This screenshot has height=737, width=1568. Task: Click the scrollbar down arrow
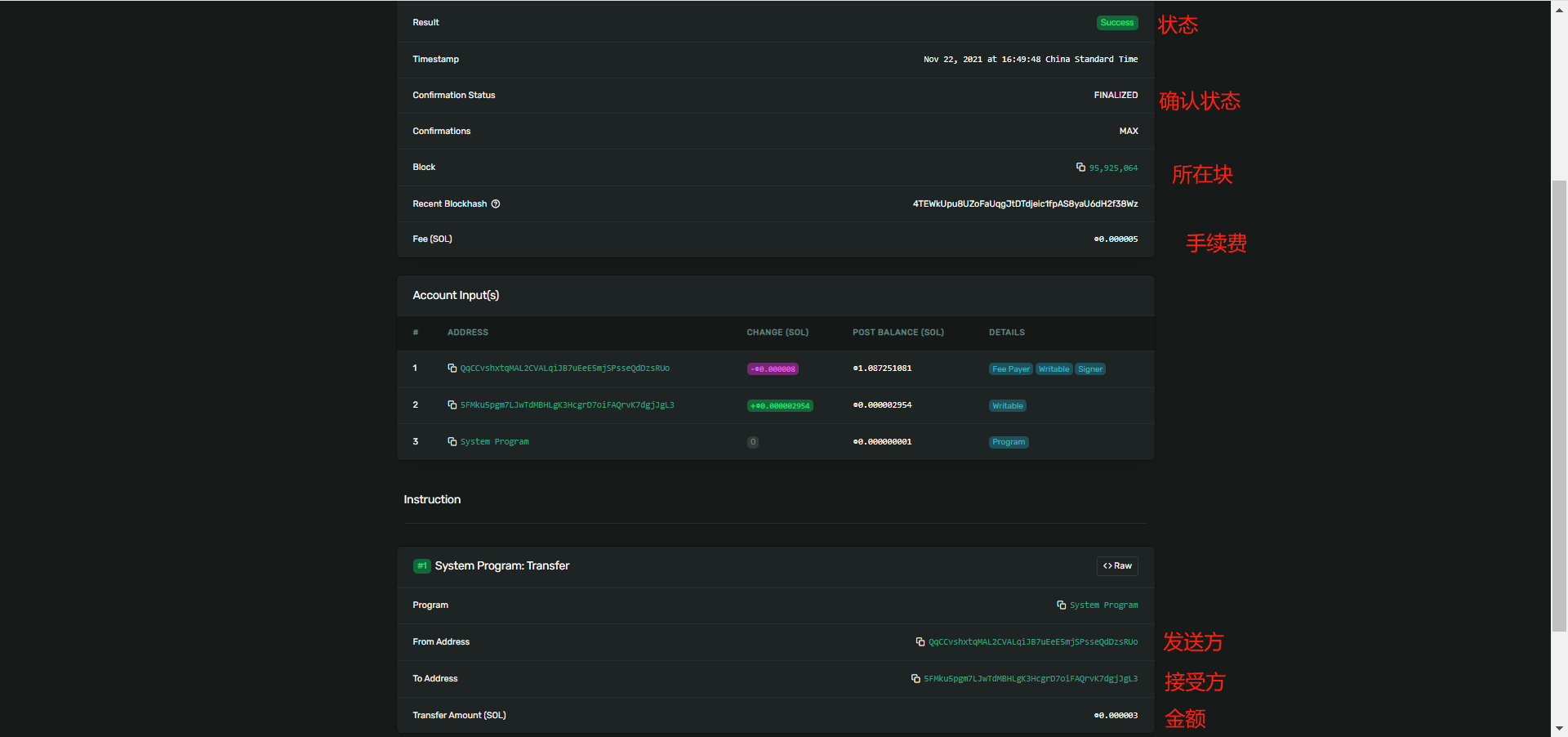coord(1559,728)
